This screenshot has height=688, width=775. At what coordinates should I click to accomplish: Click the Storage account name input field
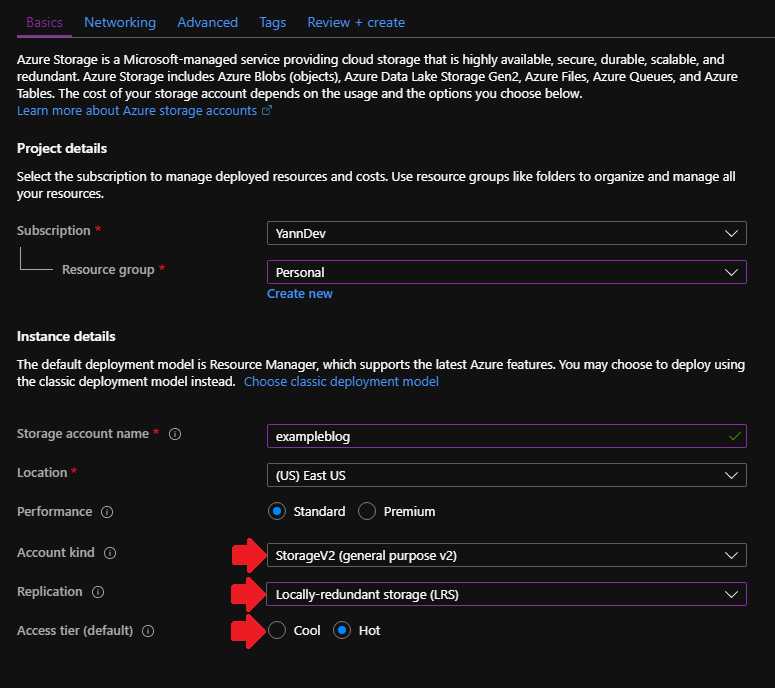(x=495, y=436)
